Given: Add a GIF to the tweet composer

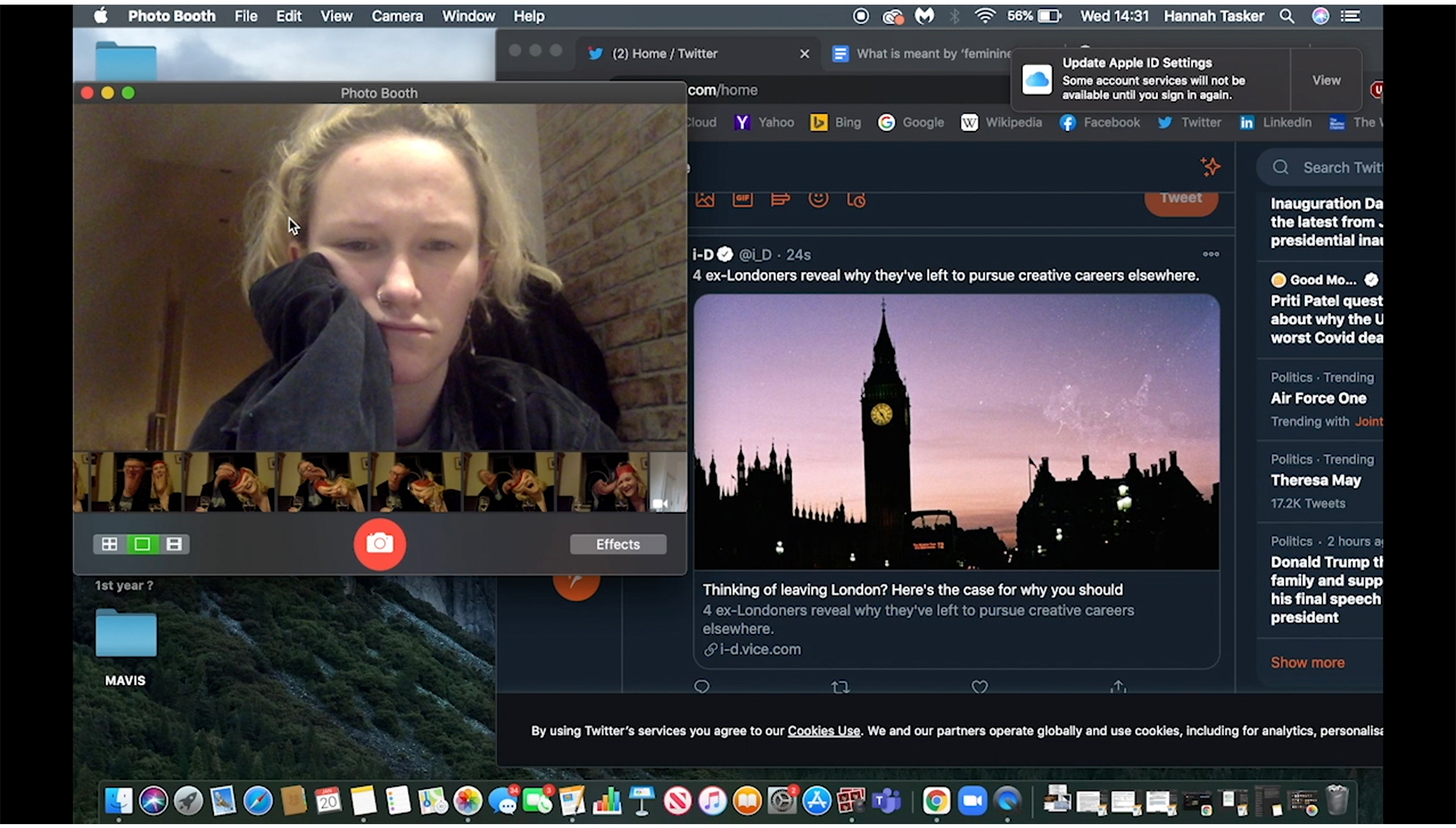Looking at the screenshot, I should [x=743, y=199].
